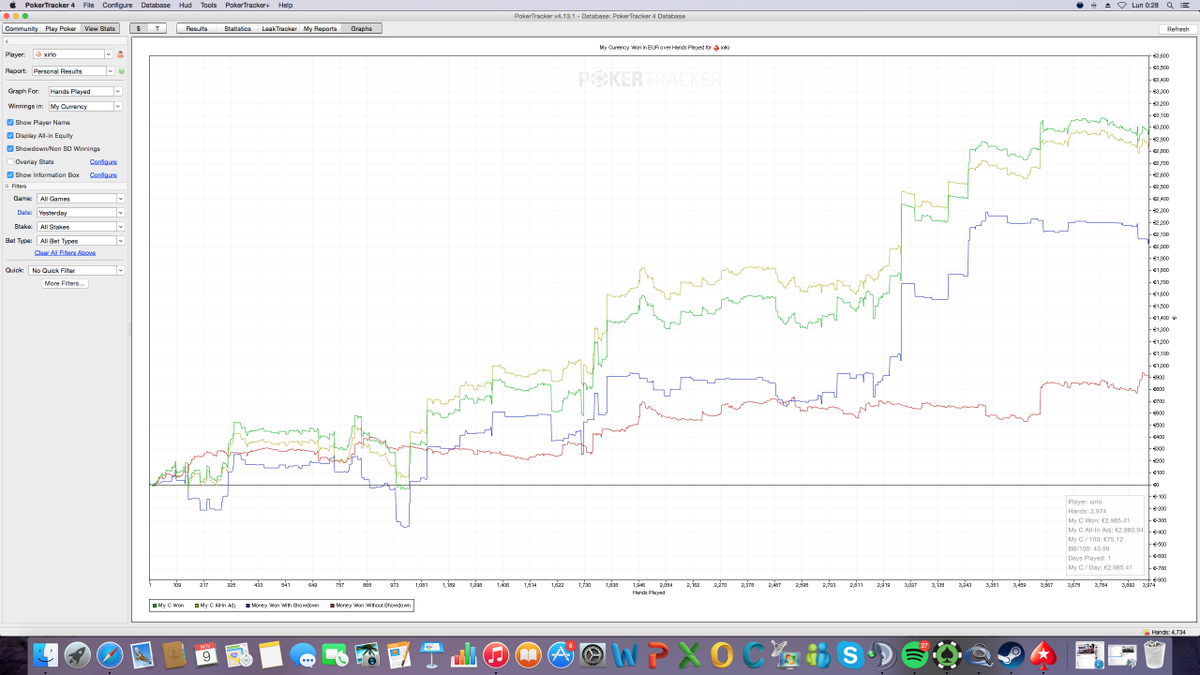Open the Database menu
Viewport: 1200px width, 675px height.
(x=155, y=5)
